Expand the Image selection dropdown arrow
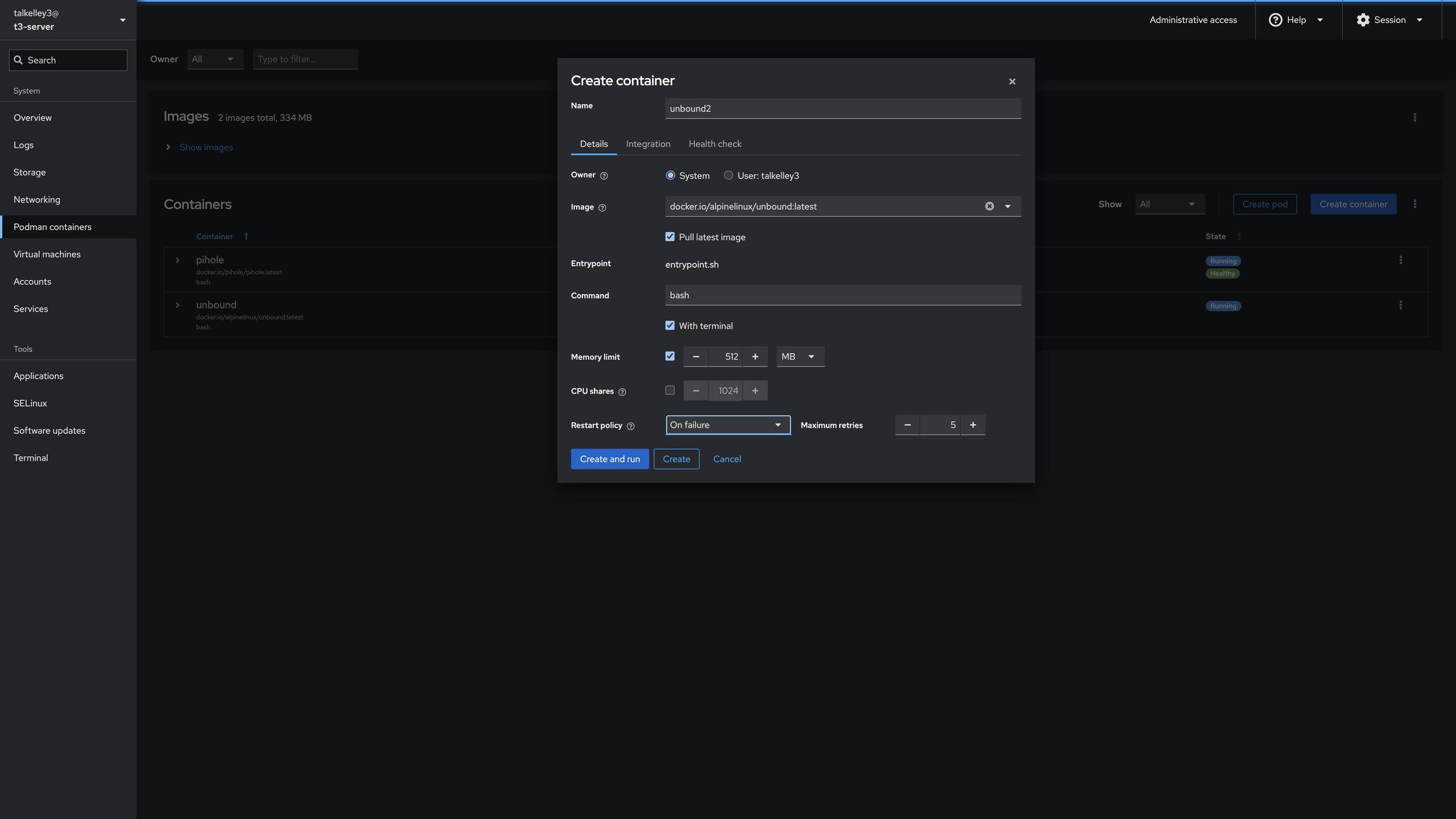The height and width of the screenshot is (819, 1456). [x=1008, y=206]
